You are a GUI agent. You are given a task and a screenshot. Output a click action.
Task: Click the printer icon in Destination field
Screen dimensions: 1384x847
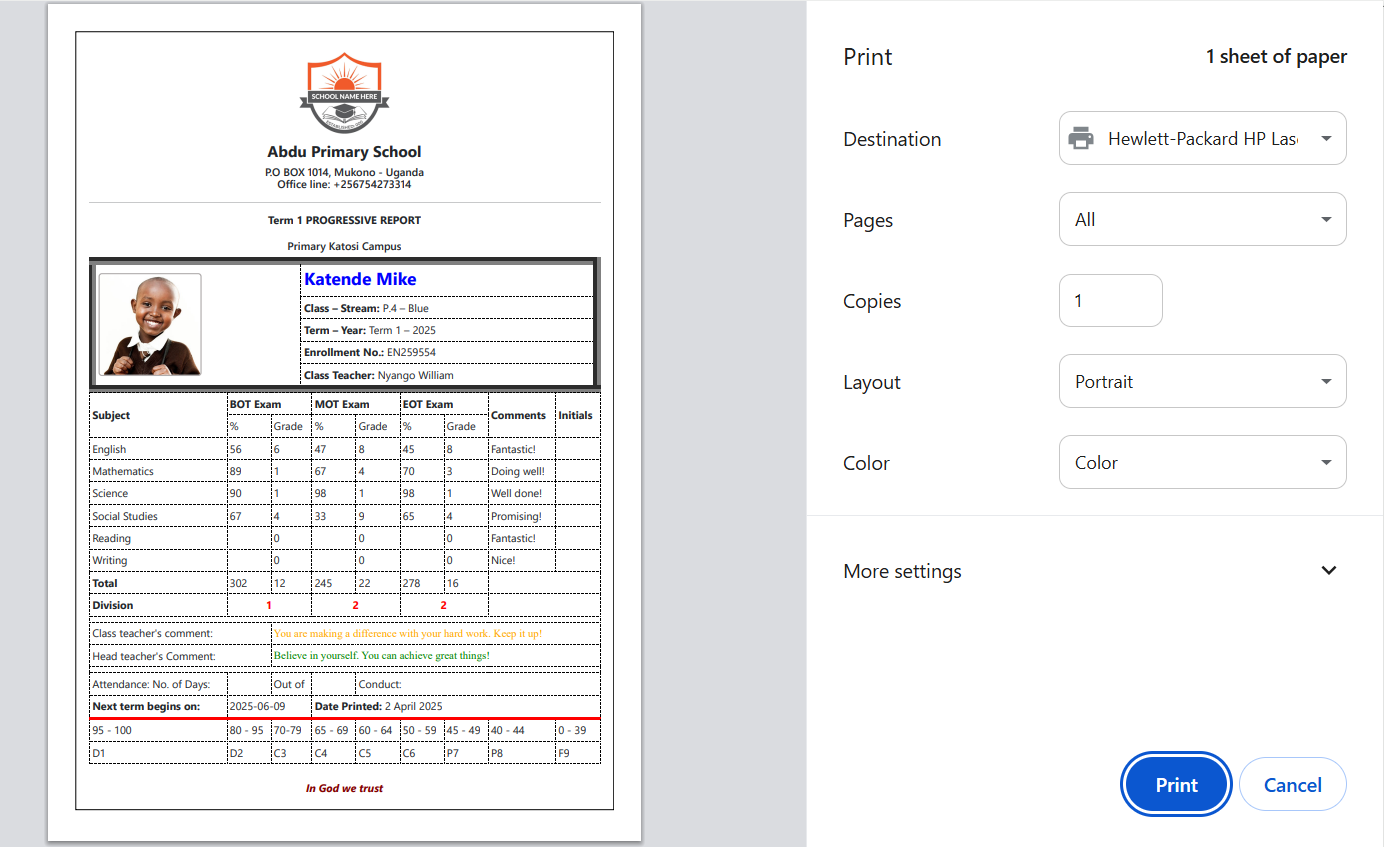[x=1081, y=139]
